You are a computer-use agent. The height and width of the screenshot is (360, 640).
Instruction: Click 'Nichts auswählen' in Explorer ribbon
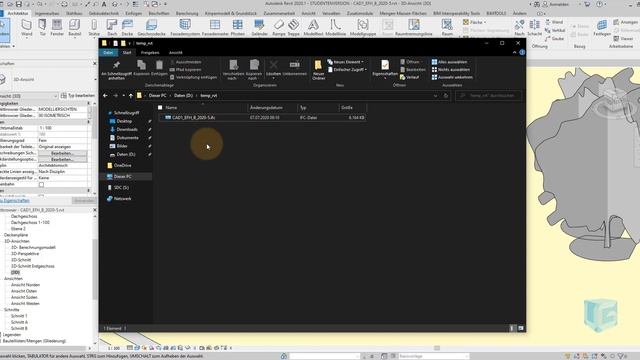[451, 70]
